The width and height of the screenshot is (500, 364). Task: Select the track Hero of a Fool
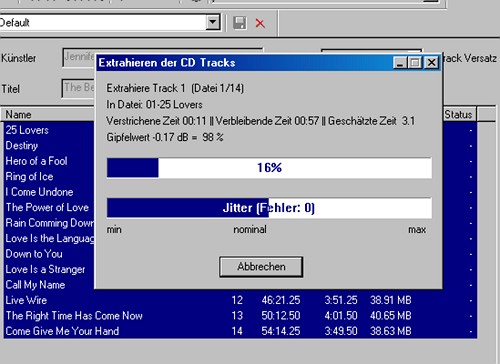pyautogui.click(x=36, y=161)
